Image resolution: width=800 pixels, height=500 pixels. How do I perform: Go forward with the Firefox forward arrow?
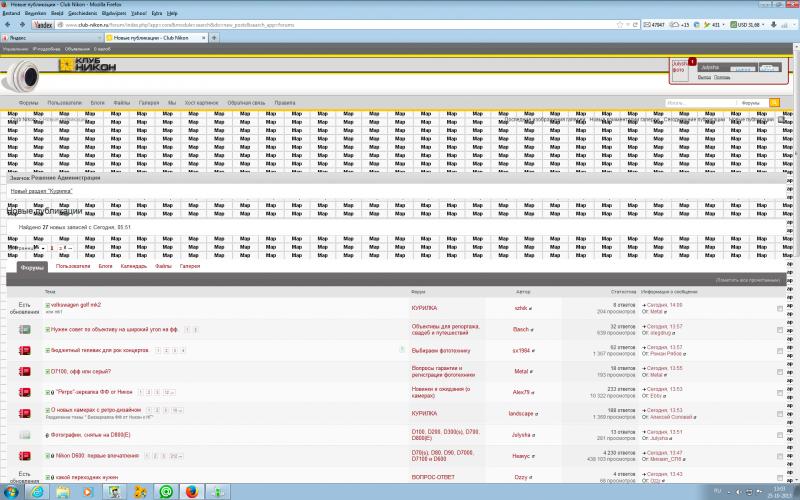click(x=22, y=24)
